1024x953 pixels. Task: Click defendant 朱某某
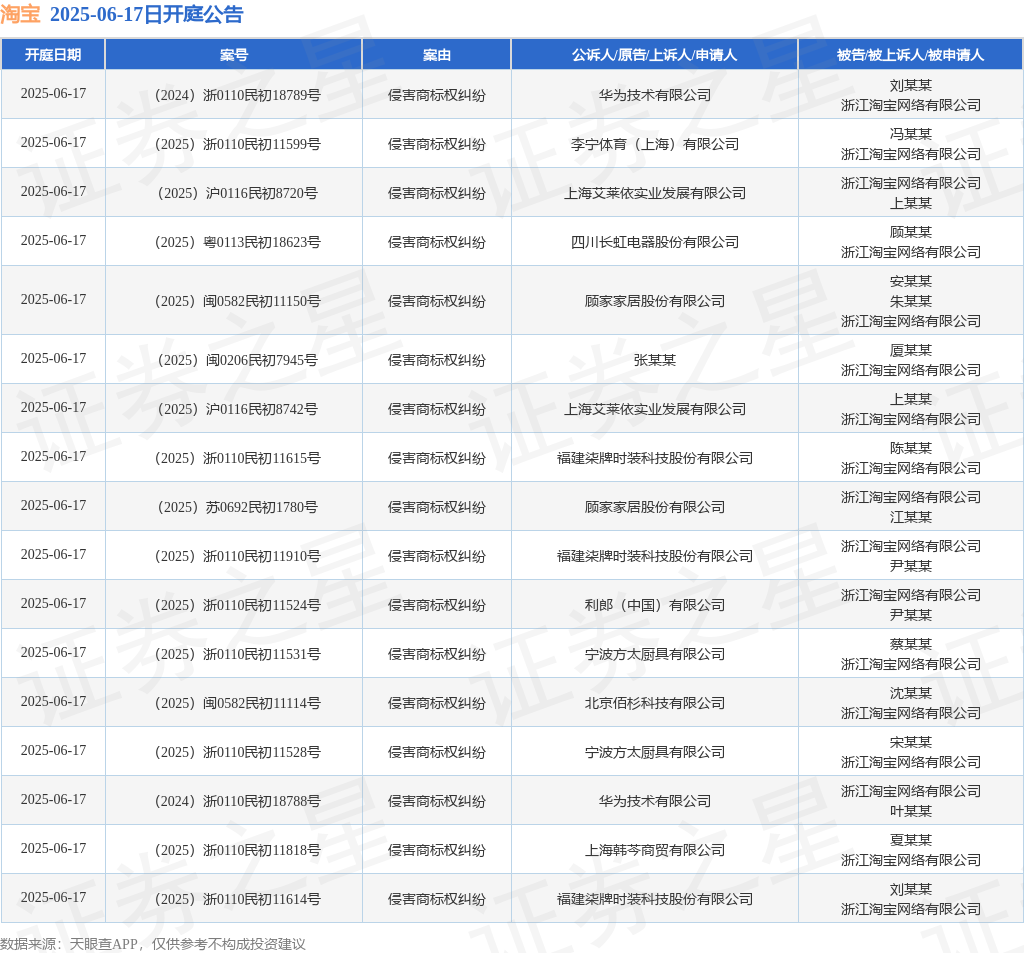[x=910, y=301]
